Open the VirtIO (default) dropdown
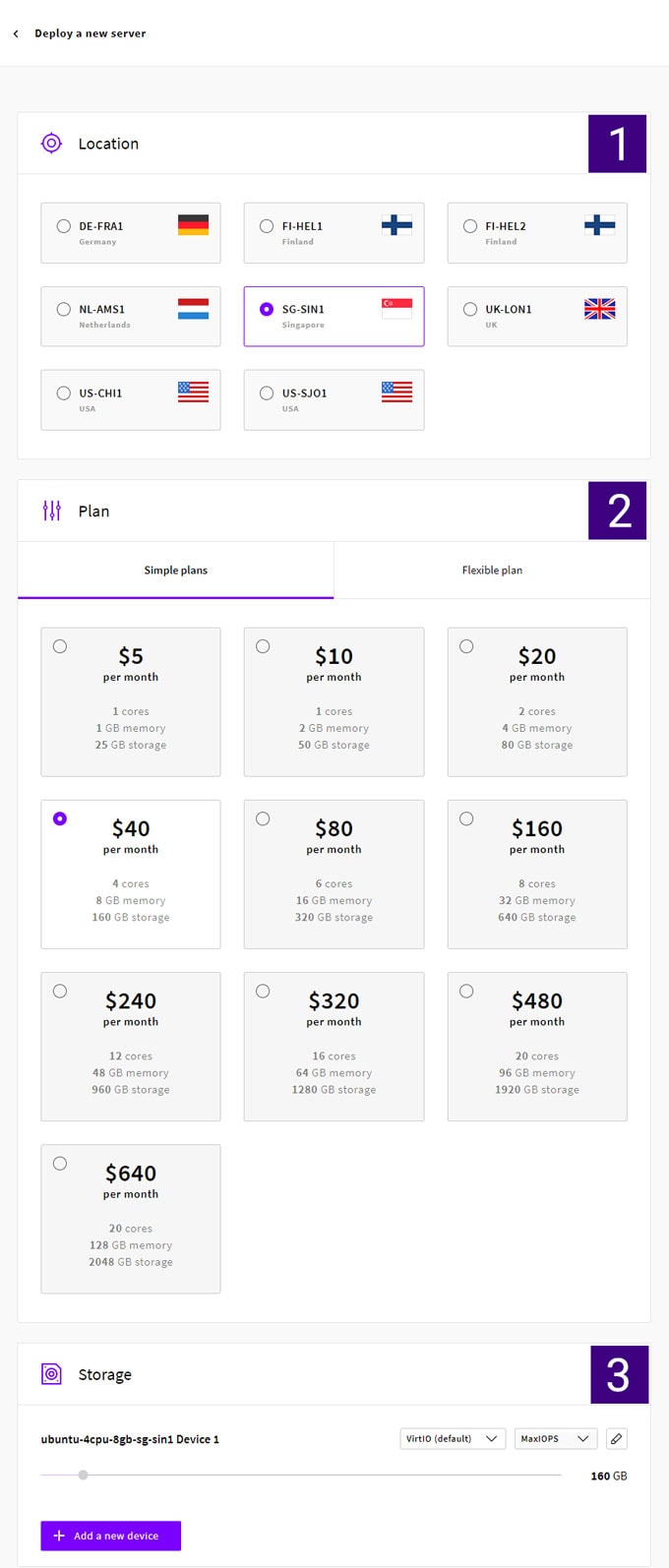 [452, 1438]
